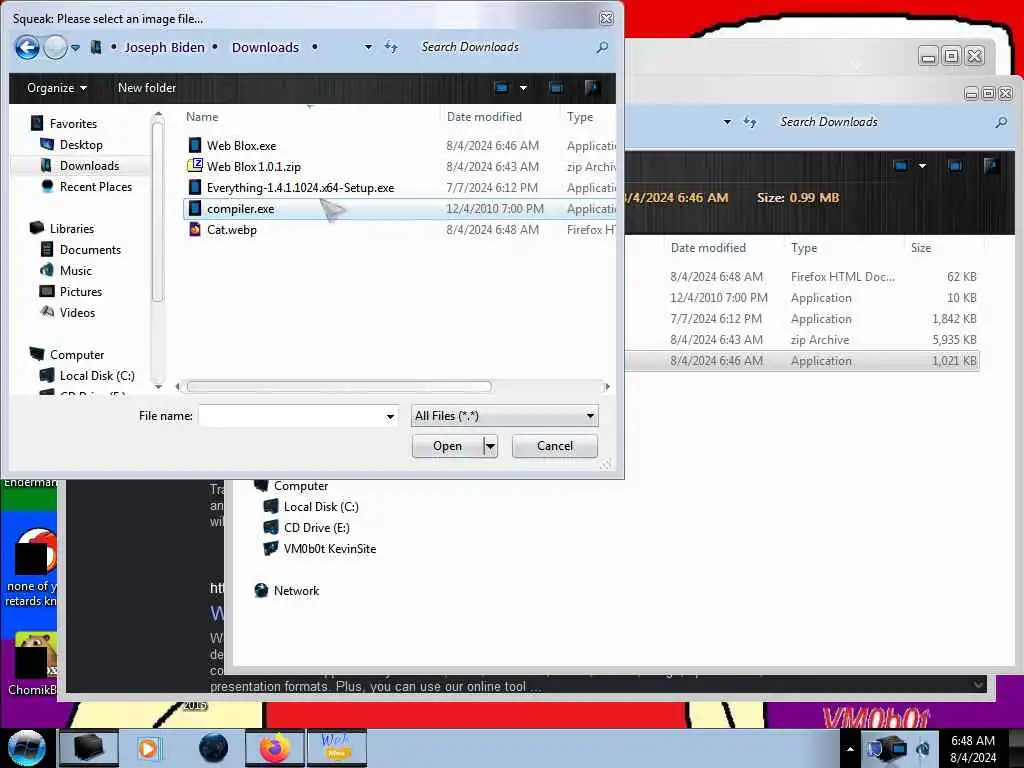Click the Joseph Biden breadcrumb
The height and width of the screenshot is (768, 1024).
click(x=165, y=47)
